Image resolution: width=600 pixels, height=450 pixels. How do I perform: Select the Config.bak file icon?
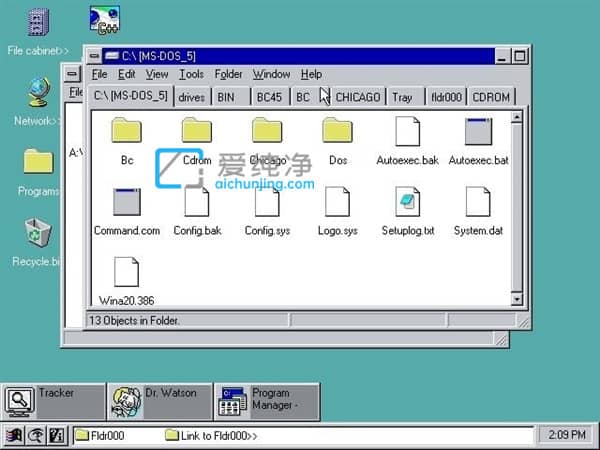[197, 202]
